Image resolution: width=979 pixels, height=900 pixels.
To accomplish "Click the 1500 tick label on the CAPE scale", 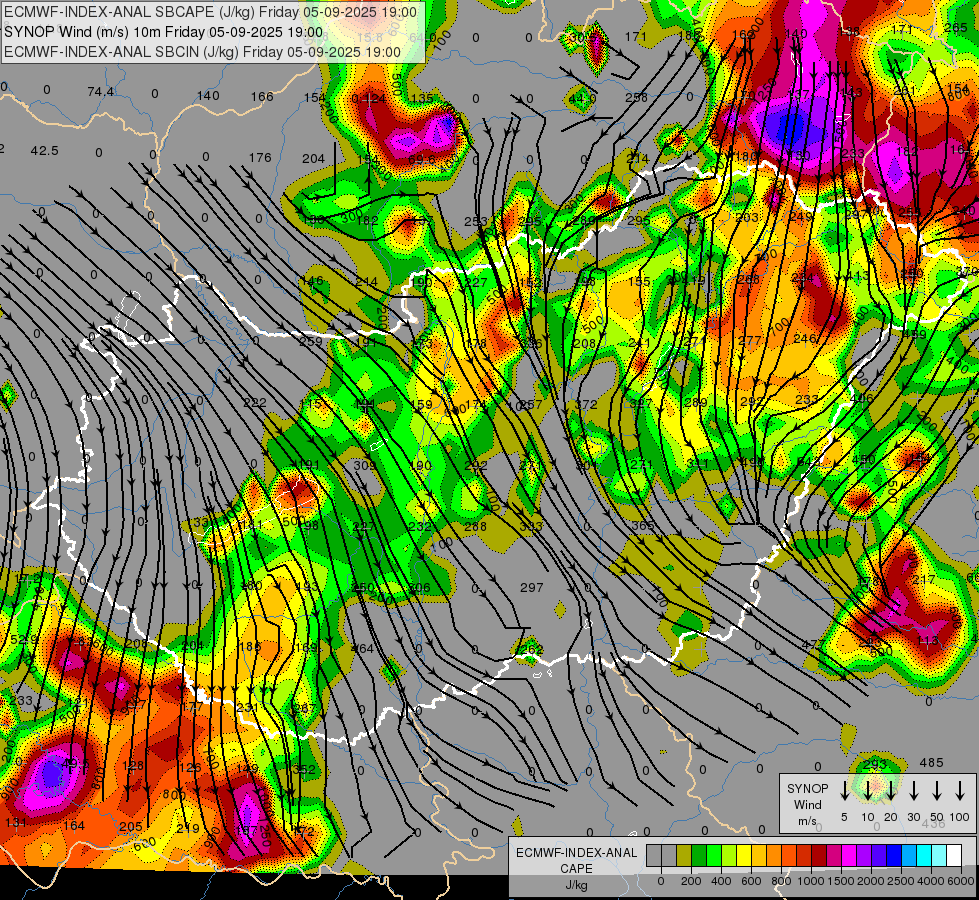I will (841, 881).
